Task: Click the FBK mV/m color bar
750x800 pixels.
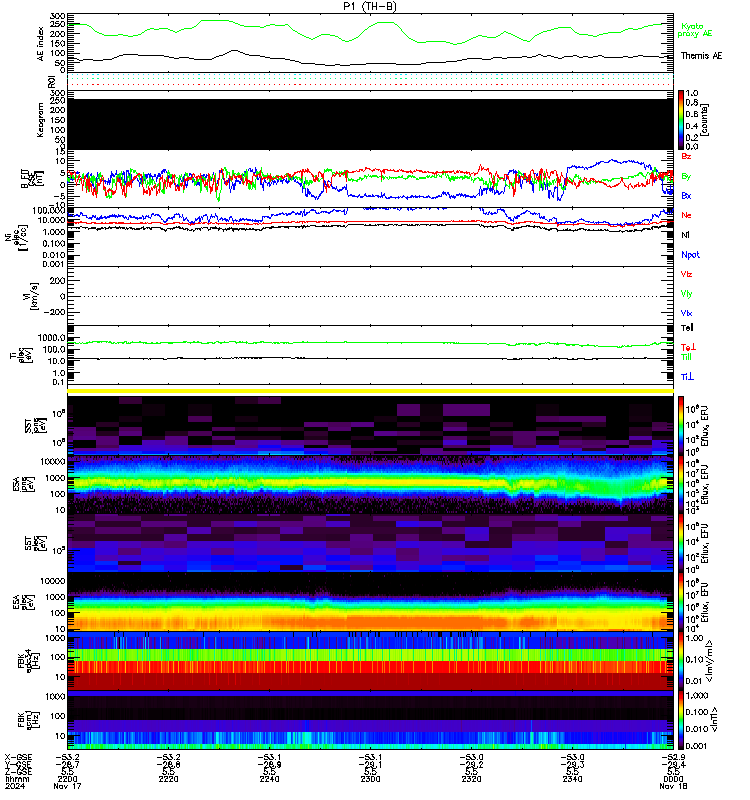Action: [681, 660]
